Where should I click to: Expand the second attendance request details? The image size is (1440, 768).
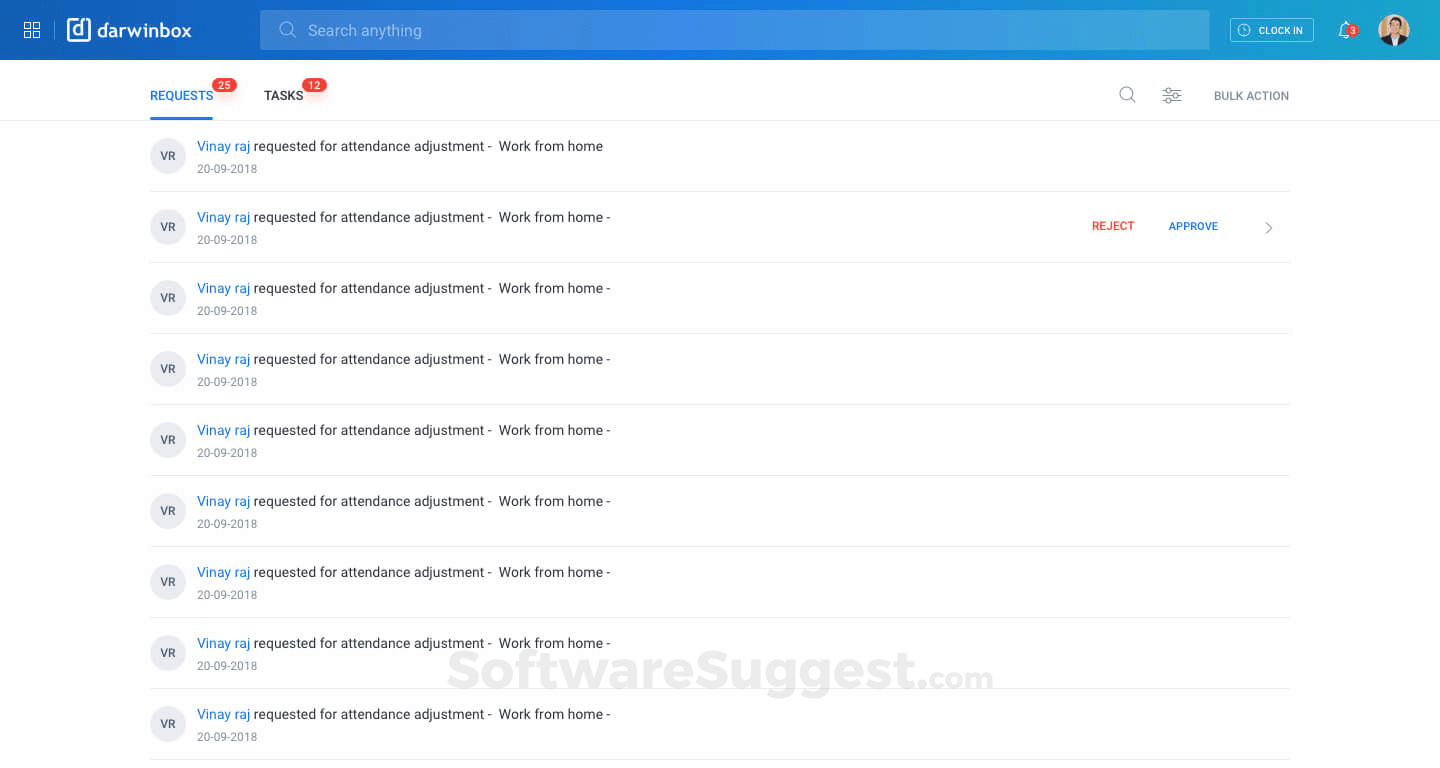click(1268, 227)
